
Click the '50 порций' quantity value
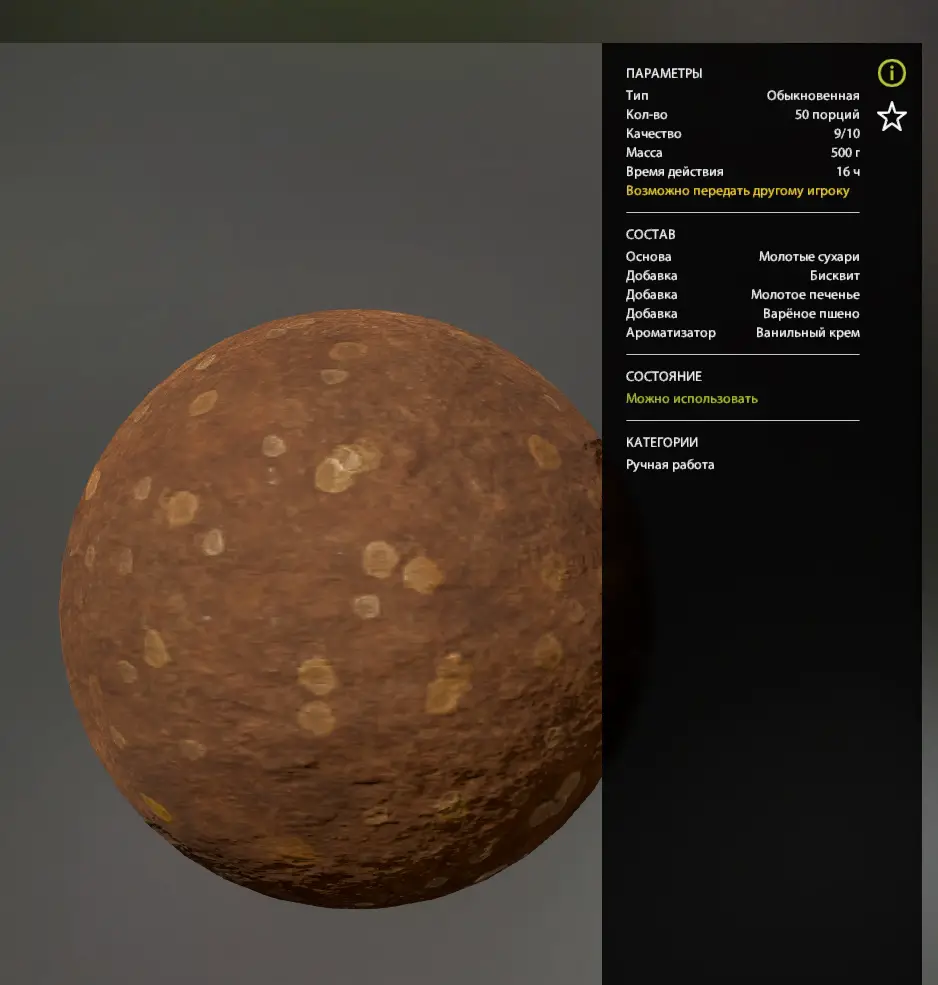tap(827, 114)
